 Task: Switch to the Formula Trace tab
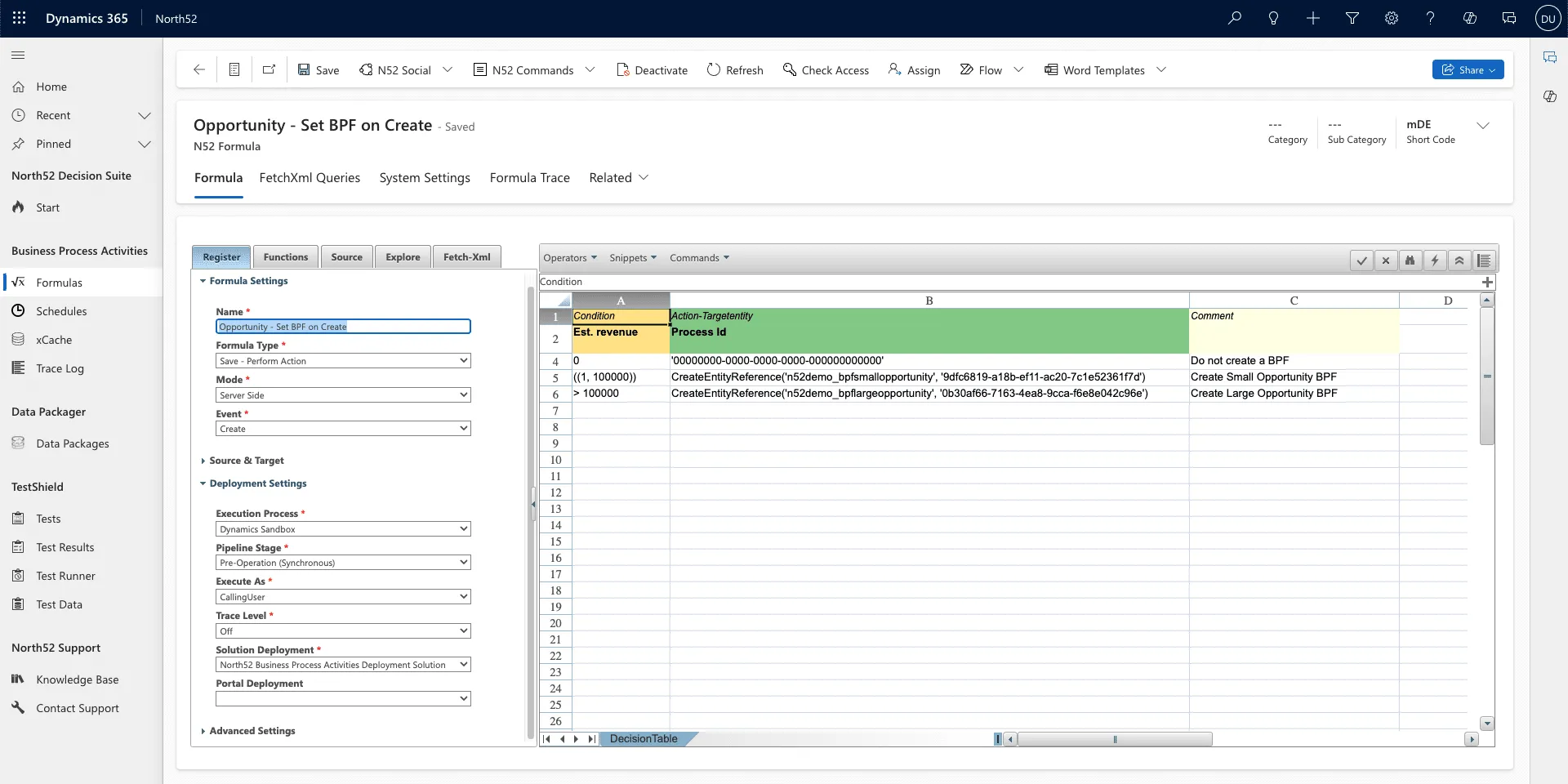530,177
